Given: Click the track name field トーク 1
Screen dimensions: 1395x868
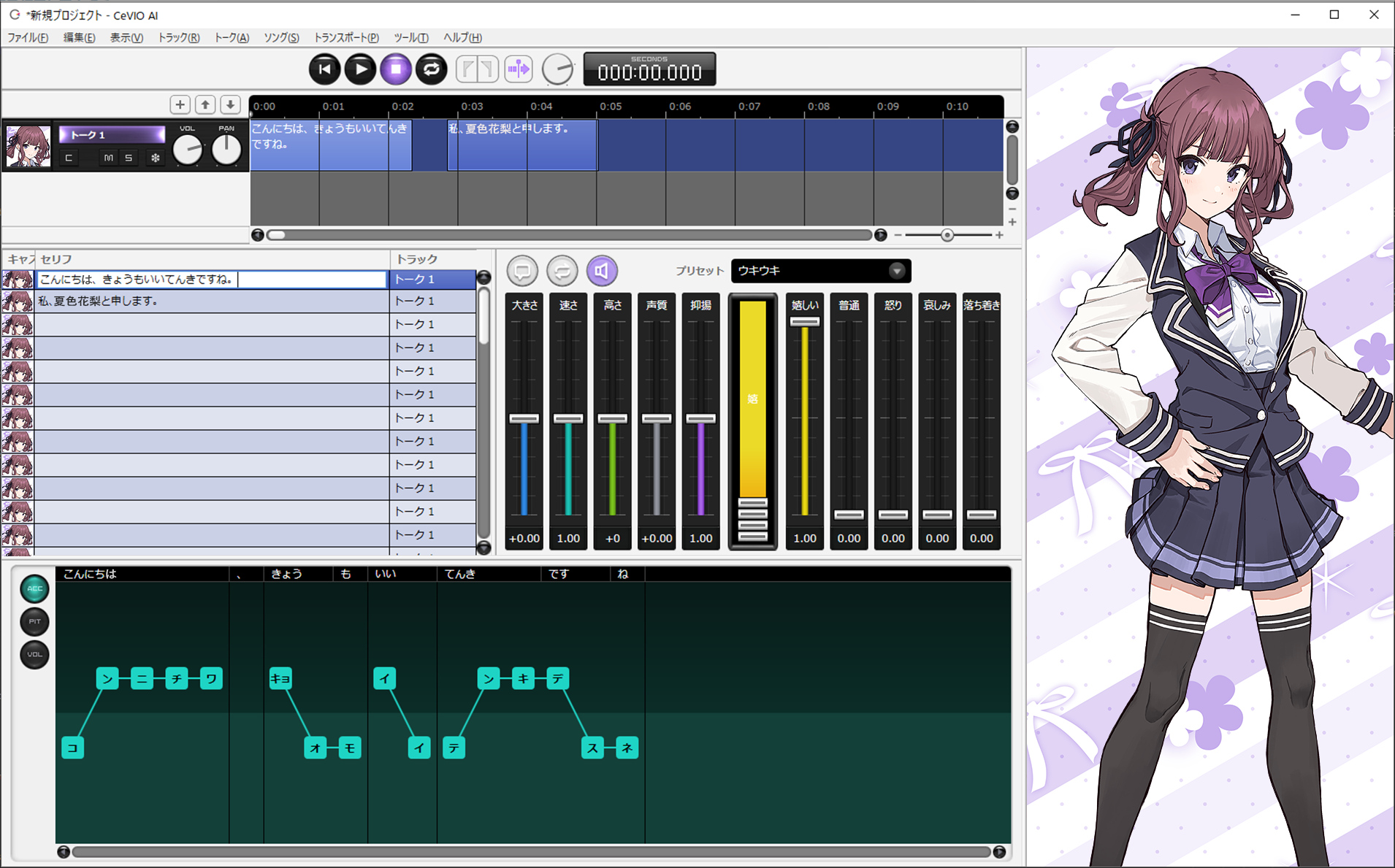Looking at the screenshot, I should pyautogui.click(x=112, y=135).
